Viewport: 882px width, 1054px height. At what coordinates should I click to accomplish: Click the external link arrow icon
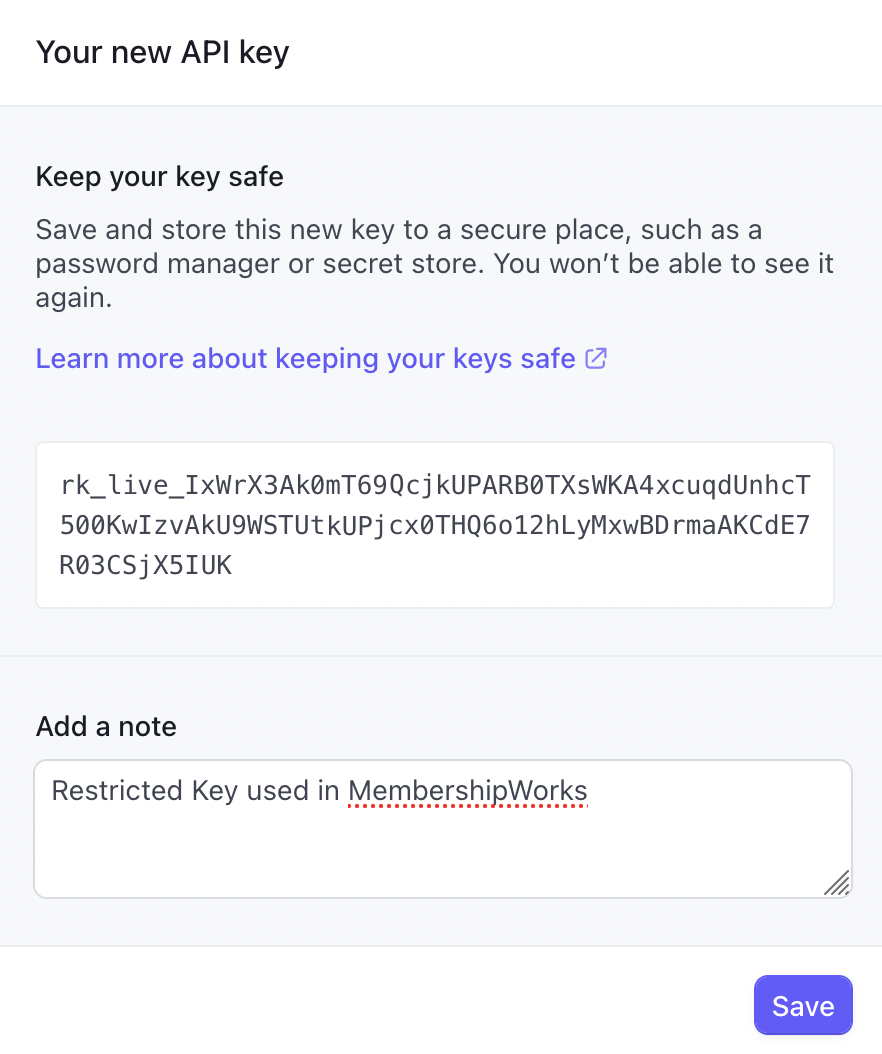tap(596, 358)
